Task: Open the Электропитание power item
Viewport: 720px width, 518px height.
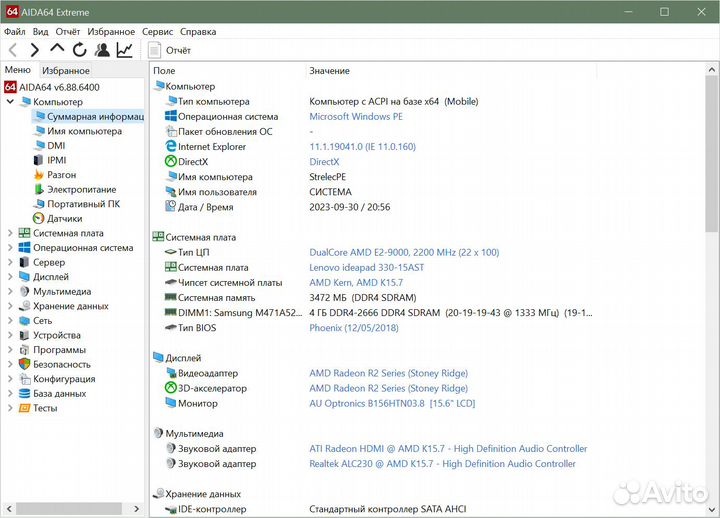Action: (81, 189)
